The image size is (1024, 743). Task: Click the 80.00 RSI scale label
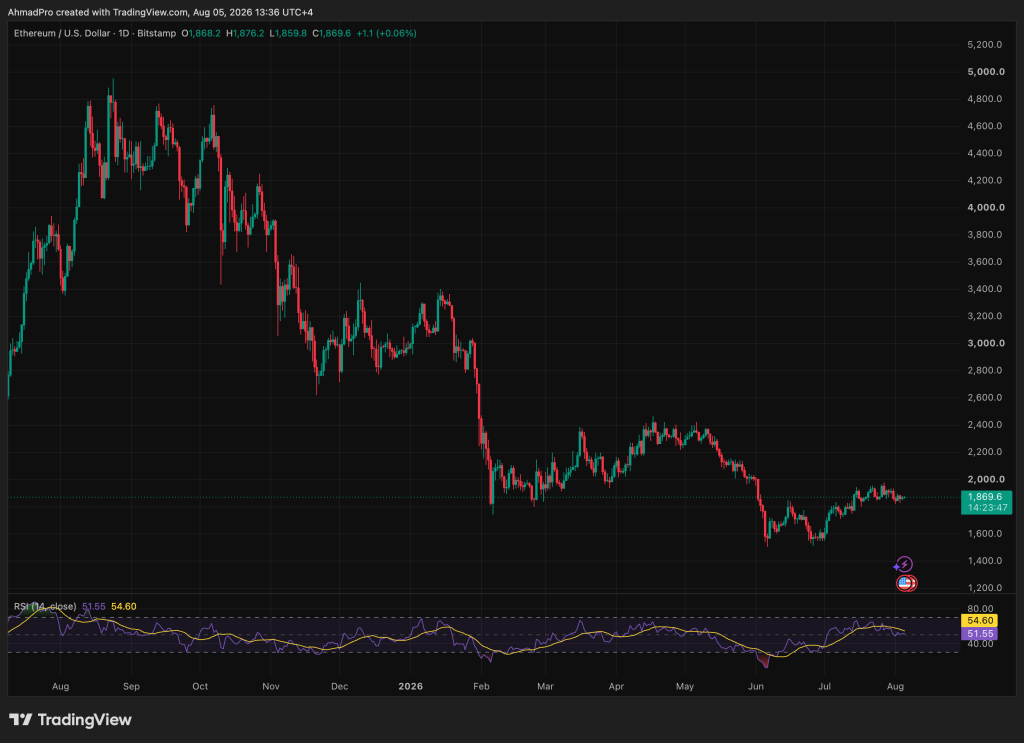[980, 609]
